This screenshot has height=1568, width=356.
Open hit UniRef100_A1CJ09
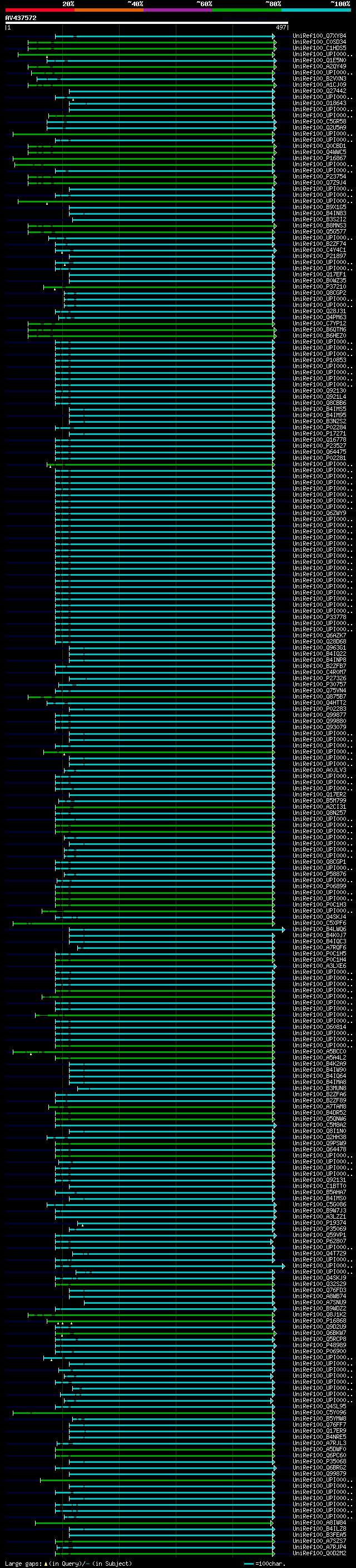[x=319, y=85]
